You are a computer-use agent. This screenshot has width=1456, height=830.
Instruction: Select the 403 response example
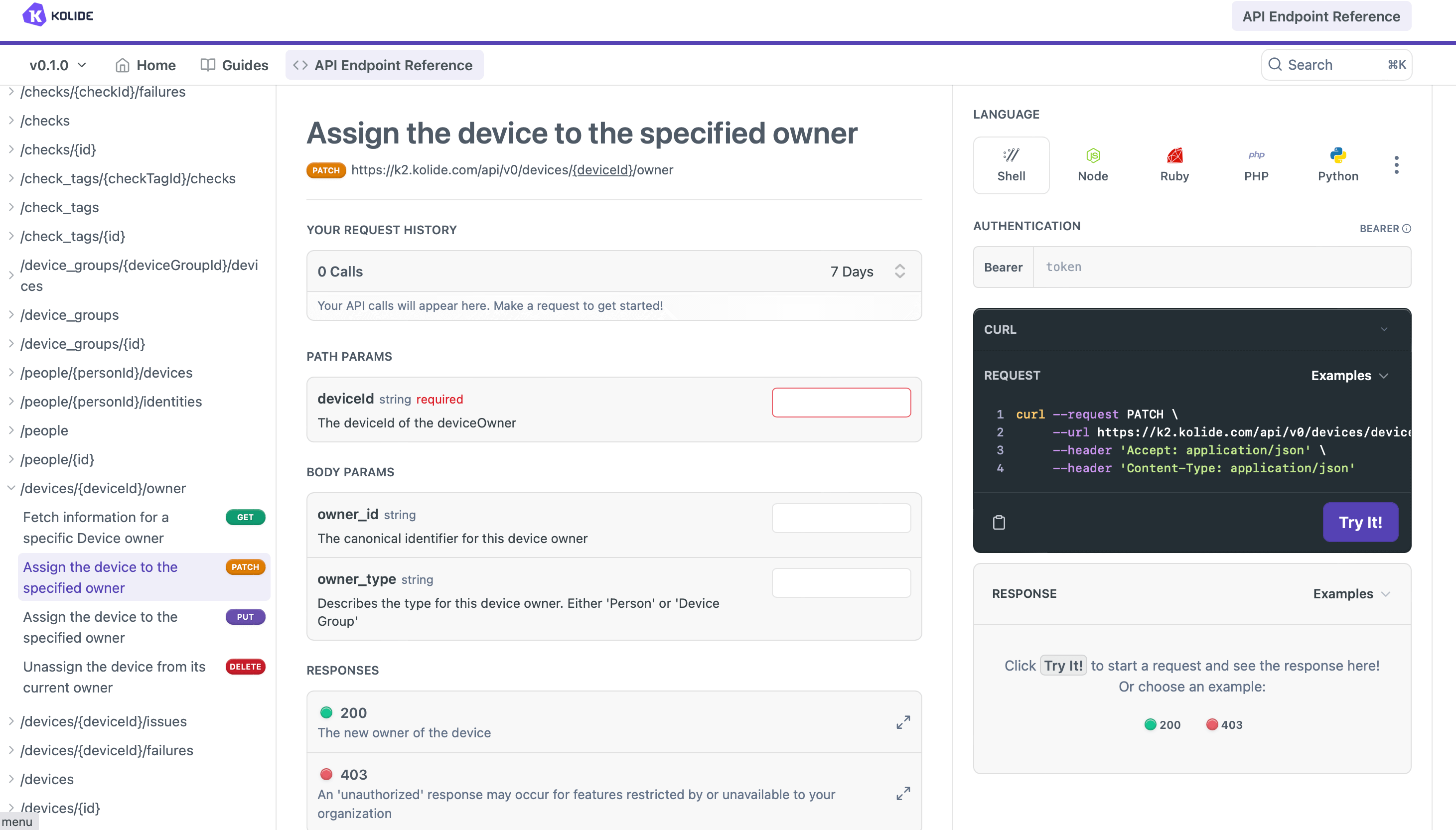(x=1224, y=724)
